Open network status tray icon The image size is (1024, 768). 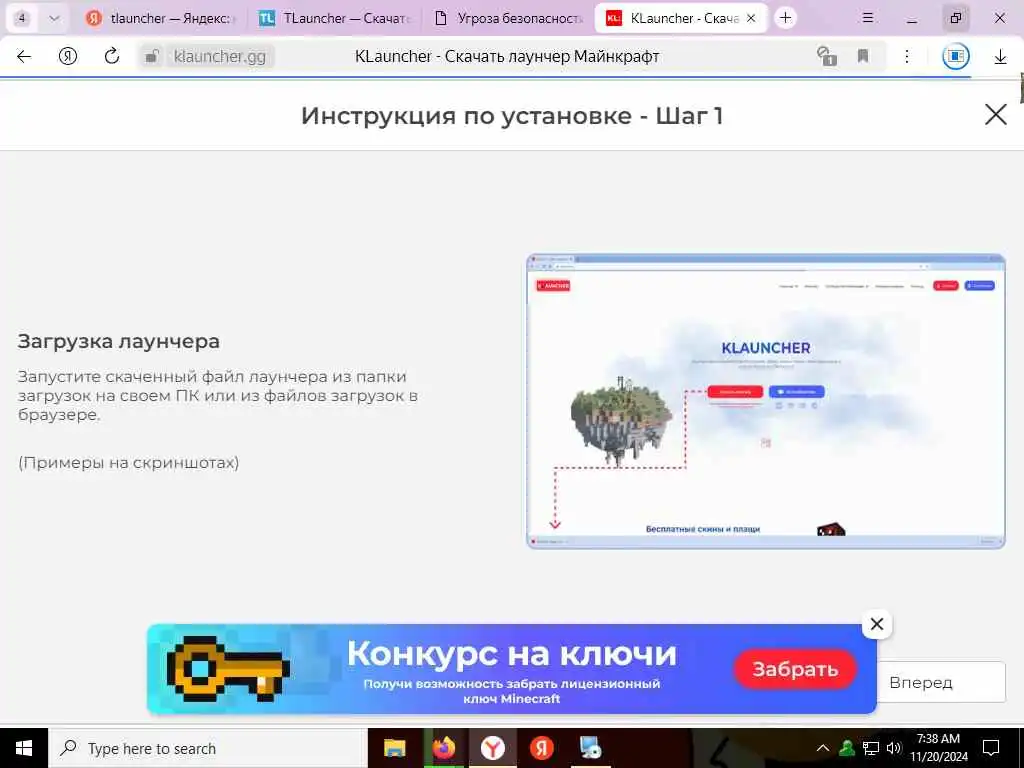[871, 748]
